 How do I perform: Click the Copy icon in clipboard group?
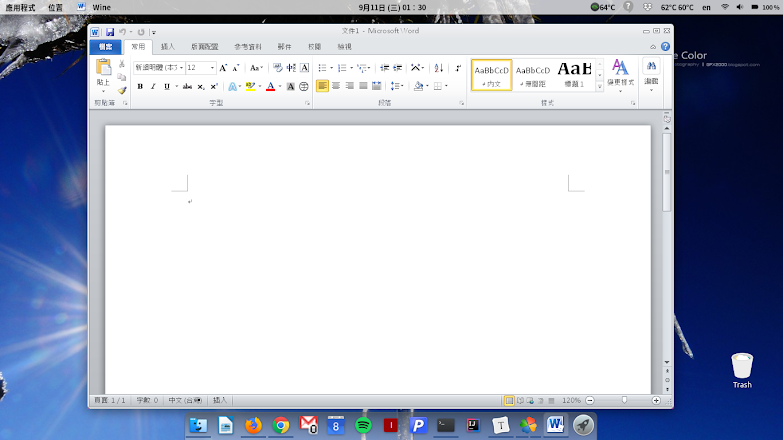click(x=121, y=77)
